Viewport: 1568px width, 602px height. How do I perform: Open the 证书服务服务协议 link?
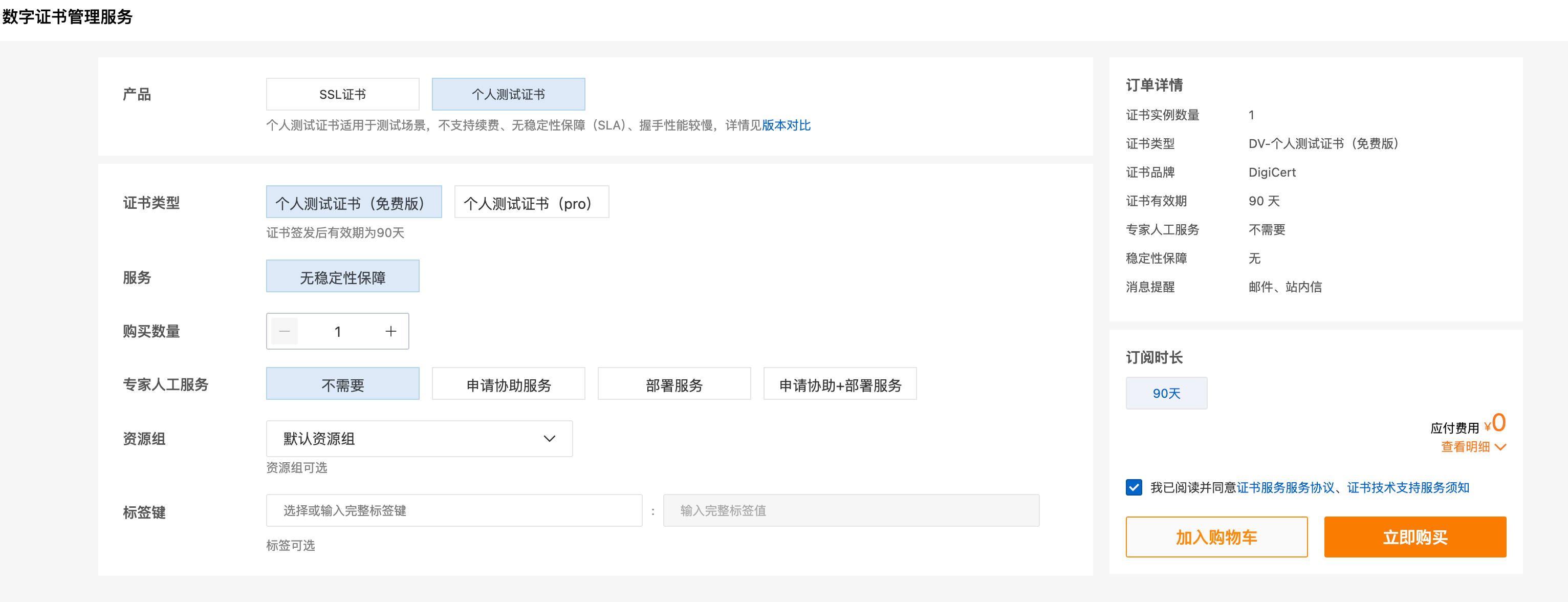coord(1284,487)
